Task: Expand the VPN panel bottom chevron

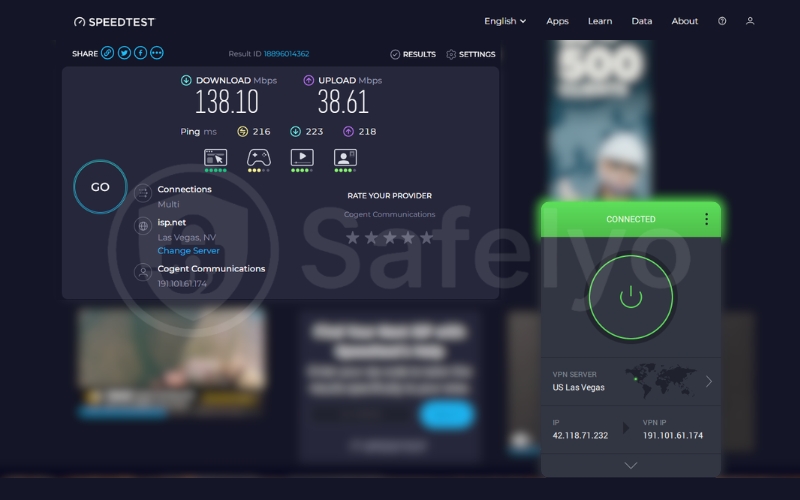Action: click(631, 465)
